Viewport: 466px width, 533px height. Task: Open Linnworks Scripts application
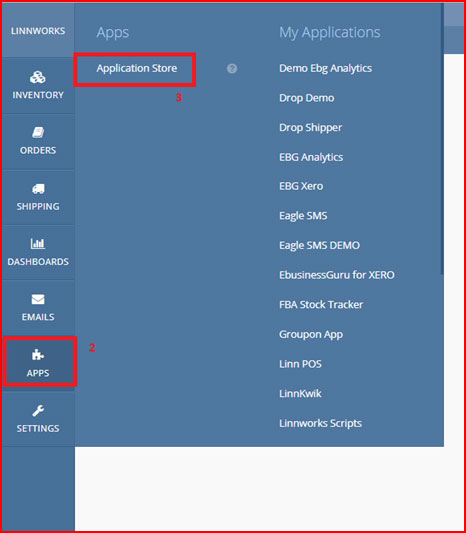tap(320, 424)
